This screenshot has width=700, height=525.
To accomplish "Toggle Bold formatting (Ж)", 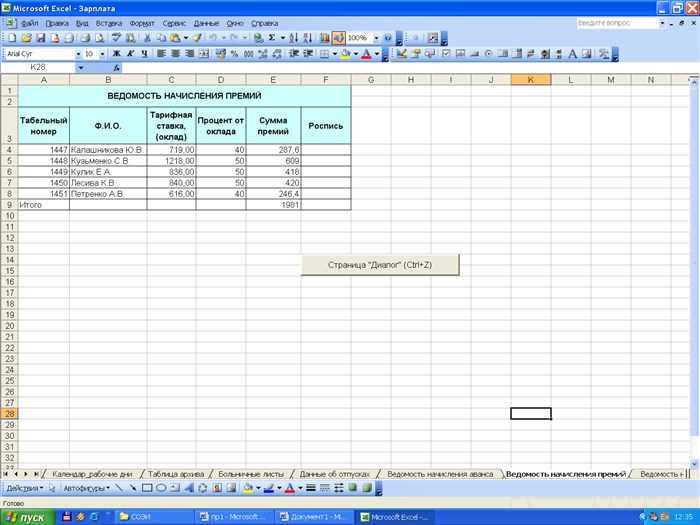I will pyautogui.click(x=117, y=54).
